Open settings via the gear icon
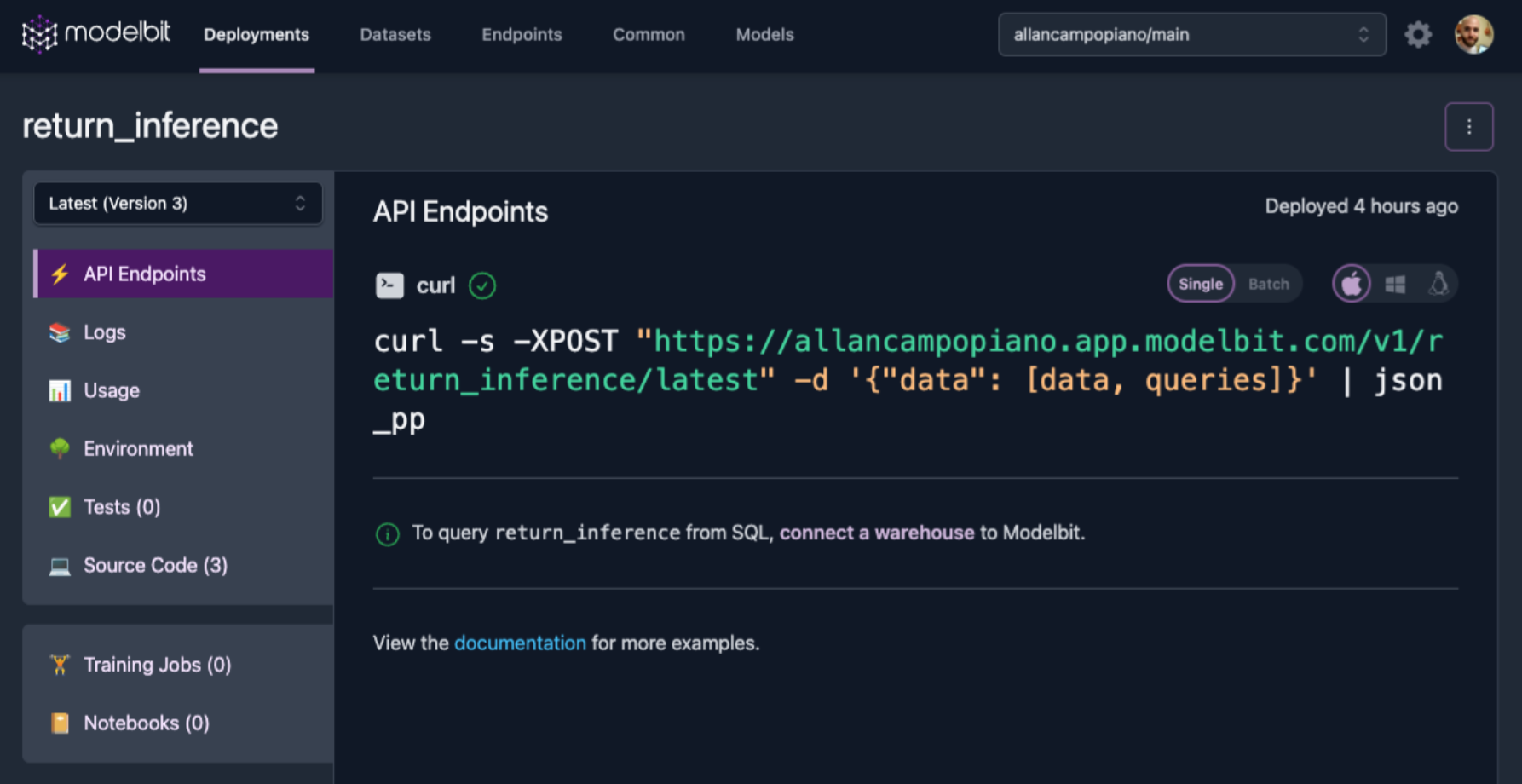Image resolution: width=1522 pixels, height=784 pixels. [1418, 35]
